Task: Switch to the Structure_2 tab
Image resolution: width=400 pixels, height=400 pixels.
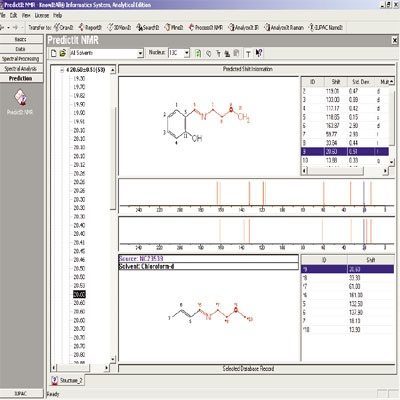Action: 67,380
